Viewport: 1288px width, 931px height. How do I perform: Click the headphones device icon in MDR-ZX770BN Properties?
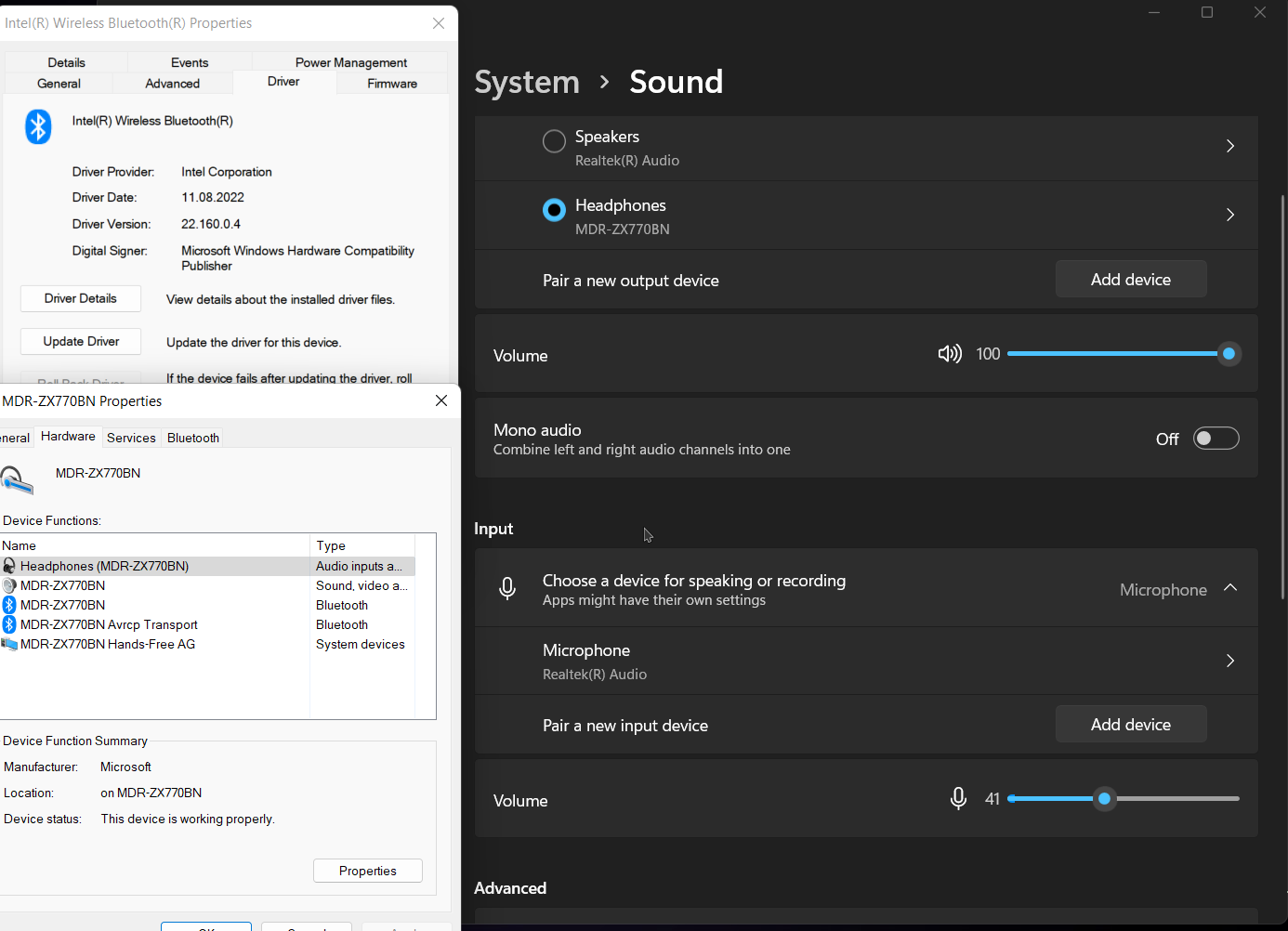19,479
